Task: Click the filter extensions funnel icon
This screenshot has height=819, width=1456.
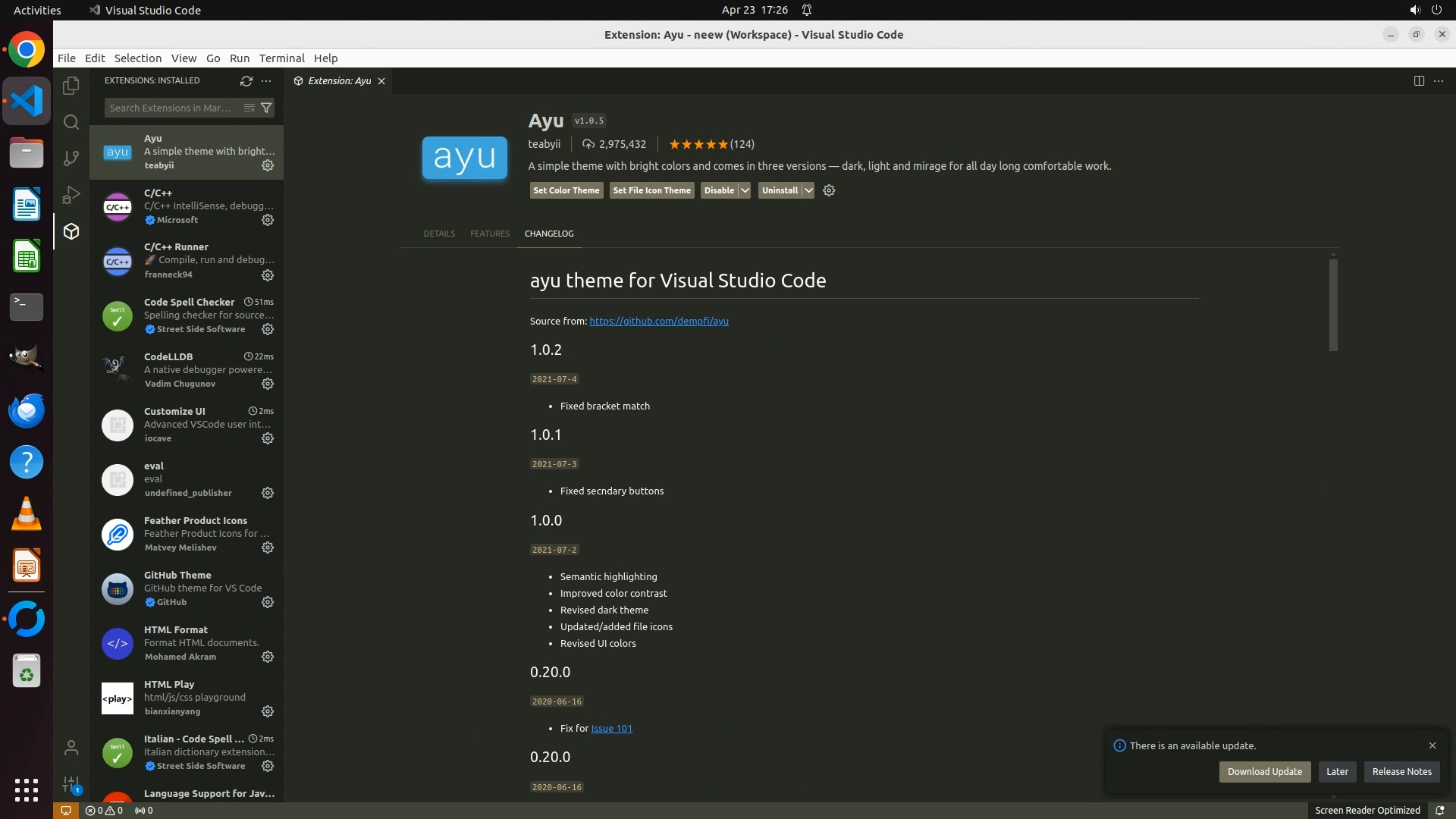Action: pyautogui.click(x=266, y=108)
